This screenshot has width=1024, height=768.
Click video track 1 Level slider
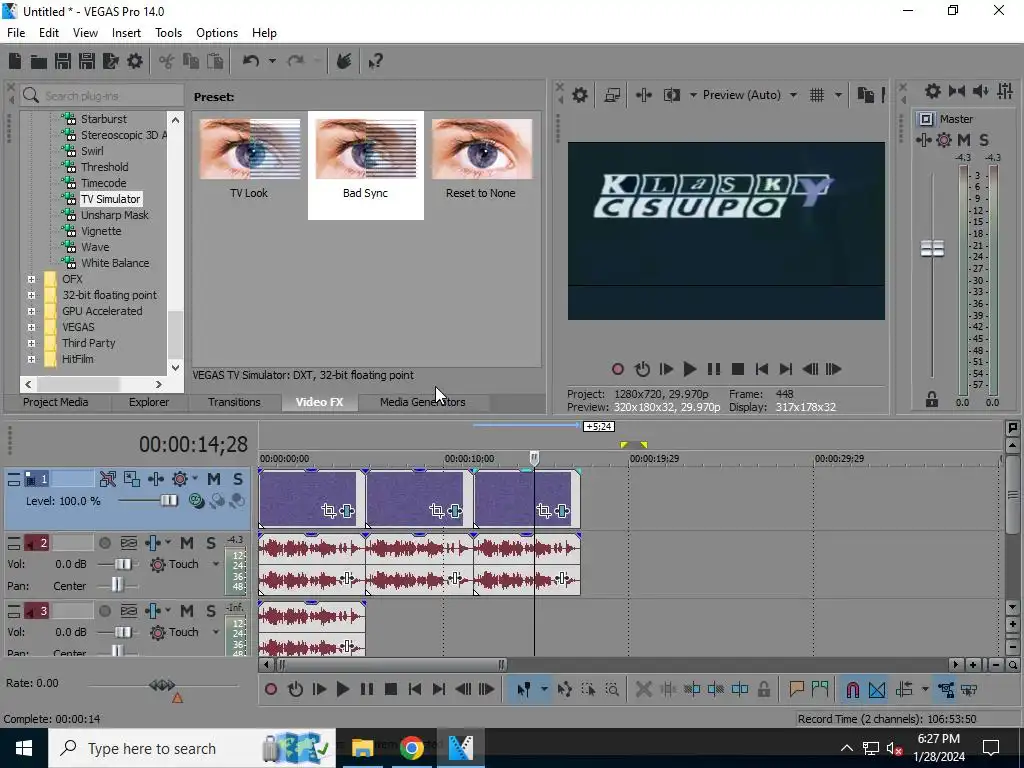coord(168,501)
